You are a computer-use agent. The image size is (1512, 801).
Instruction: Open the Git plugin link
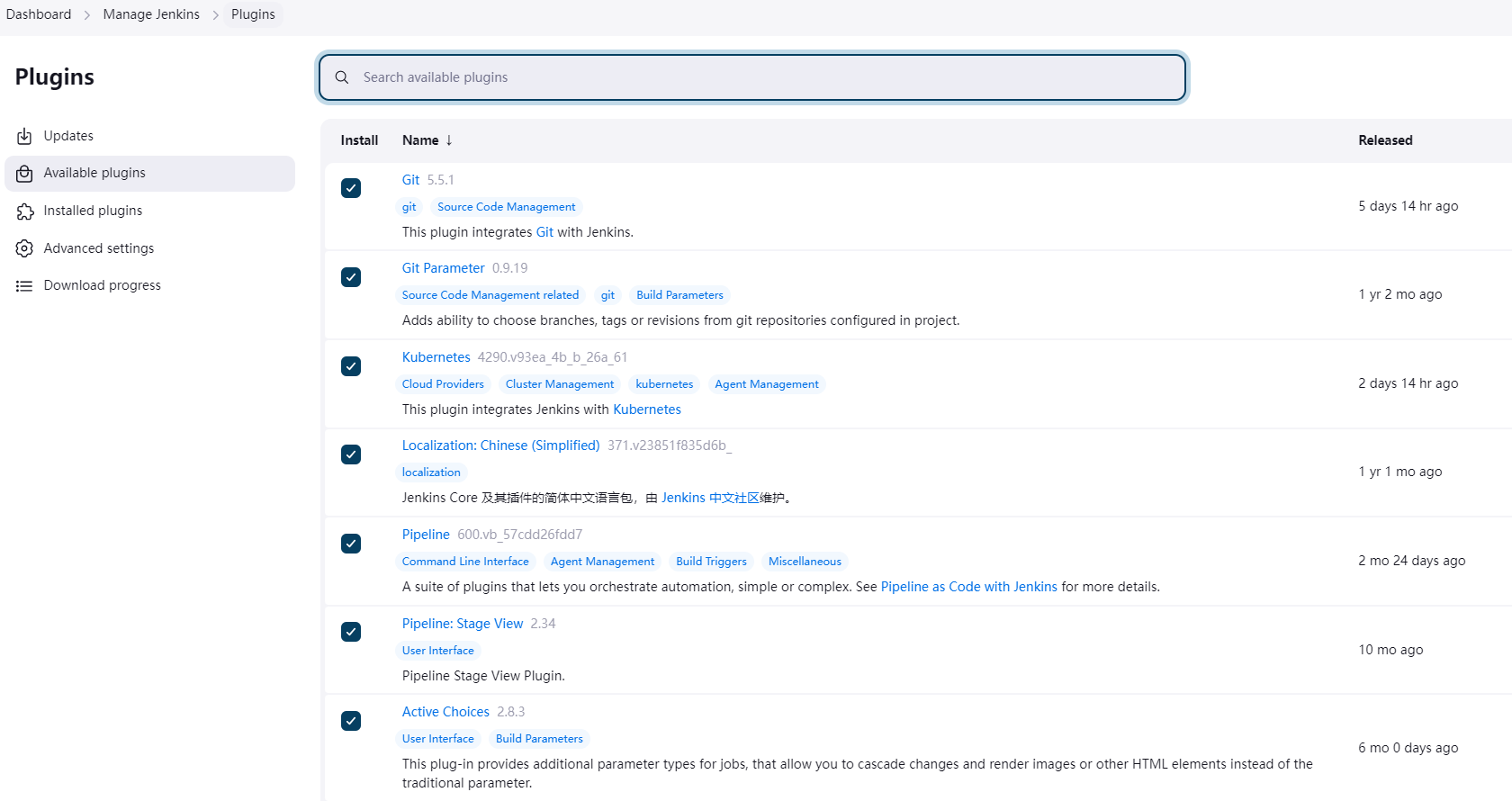tap(410, 180)
